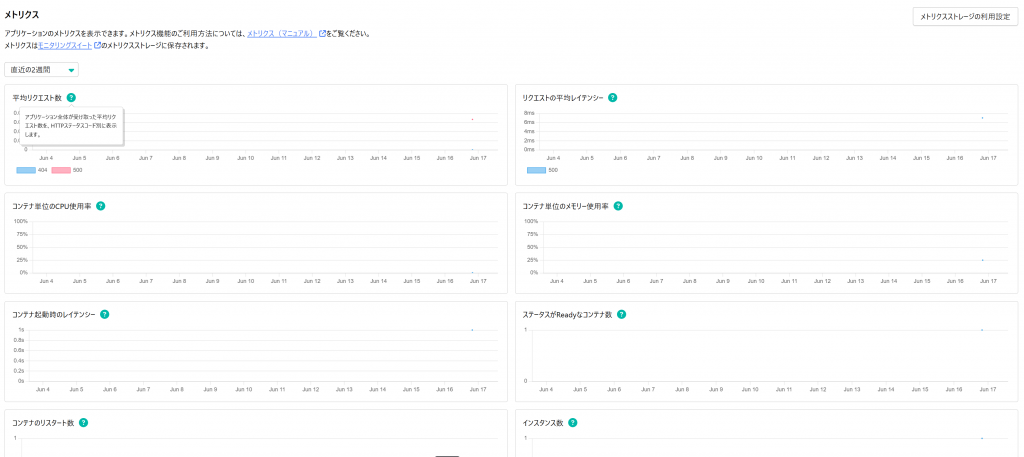This screenshot has height=457, width=1024.
Task: Click the tooltip text about HTTPステータスコード
Action: pyautogui.click(x=72, y=125)
